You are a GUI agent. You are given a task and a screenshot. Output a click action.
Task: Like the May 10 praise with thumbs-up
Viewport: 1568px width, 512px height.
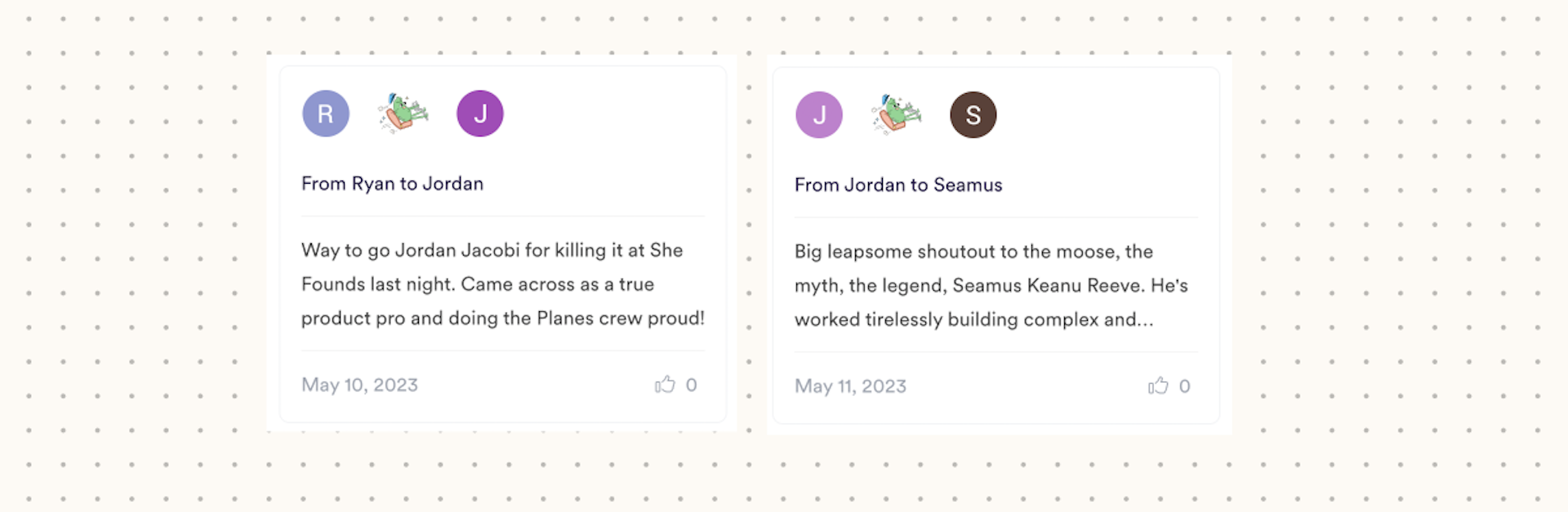click(x=665, y=385)
